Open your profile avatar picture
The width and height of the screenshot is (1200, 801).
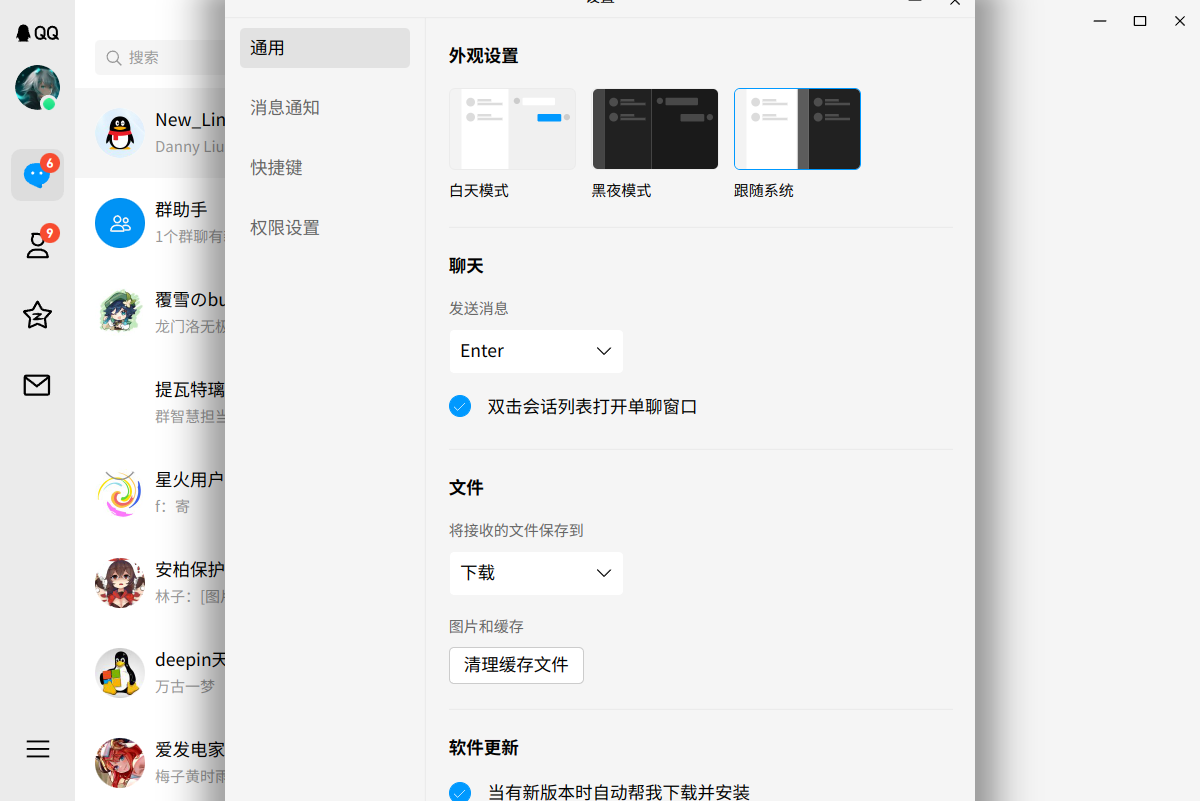(x=37, y=88)
